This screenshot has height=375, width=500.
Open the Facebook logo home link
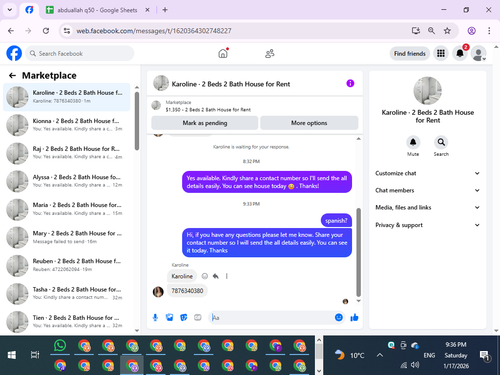point(14,53)
